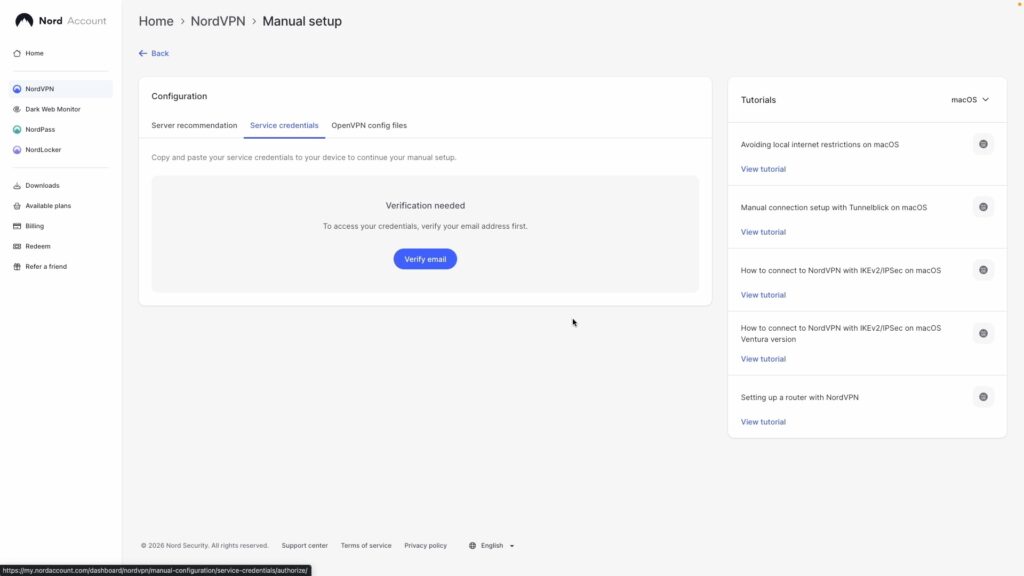This screenshot has height=576, width=1024.
Task: Switch to OpenVPN config files tab
Action: pos(369,126)
